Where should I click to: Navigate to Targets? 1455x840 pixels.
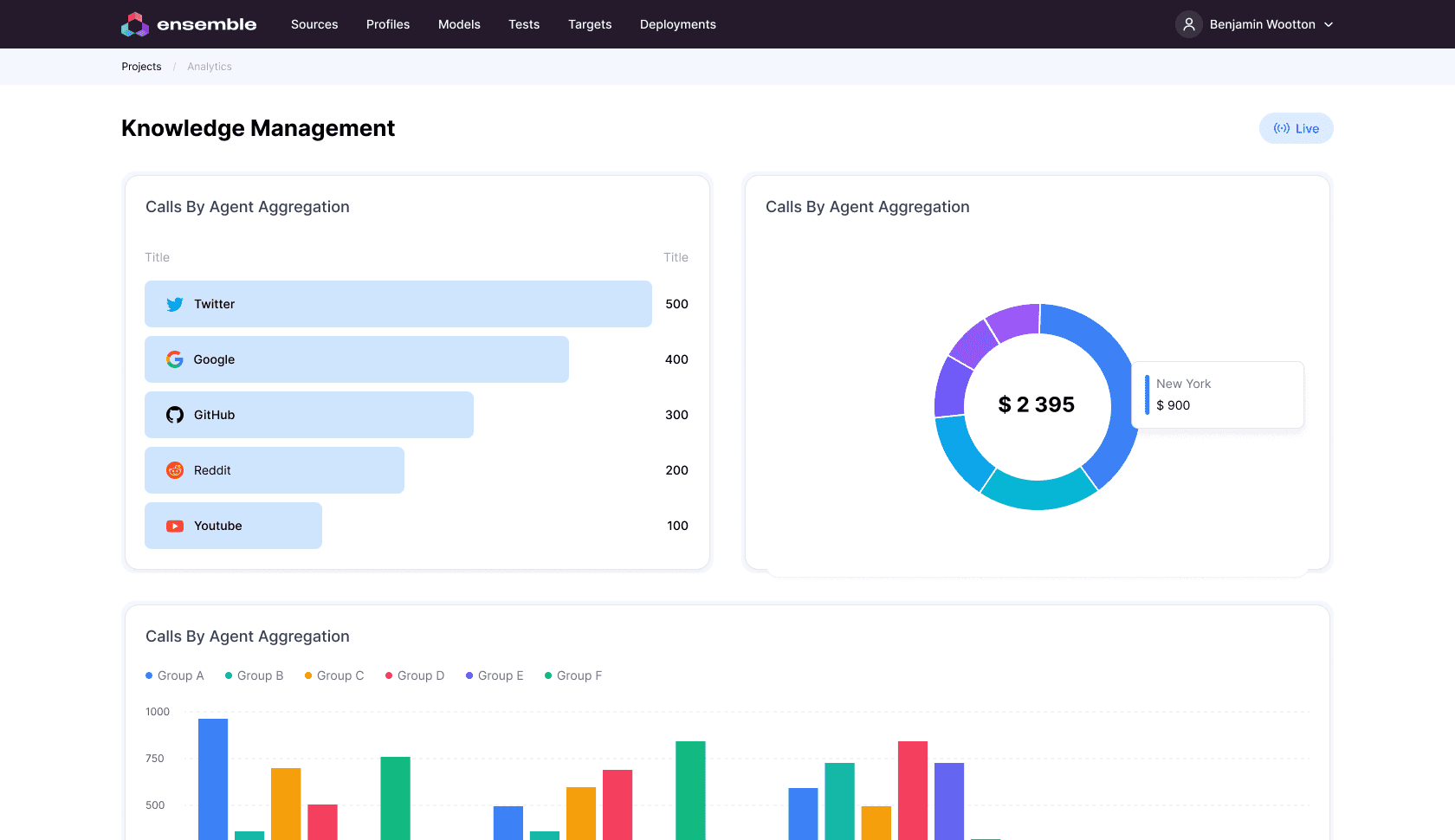click(590, 24)
